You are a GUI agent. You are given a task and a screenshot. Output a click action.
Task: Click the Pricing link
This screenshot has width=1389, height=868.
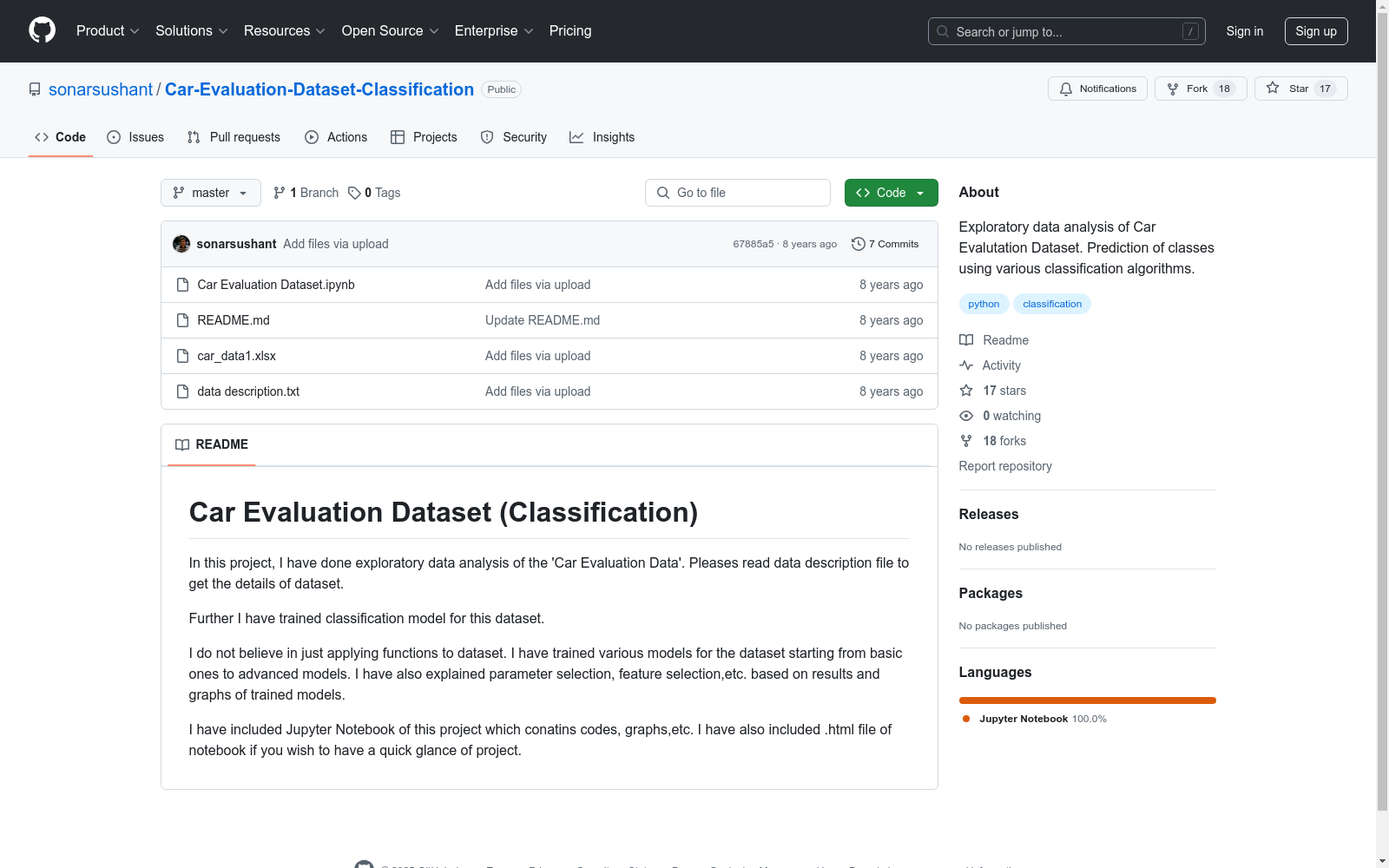pyautogui.click(x=570, y=30)
